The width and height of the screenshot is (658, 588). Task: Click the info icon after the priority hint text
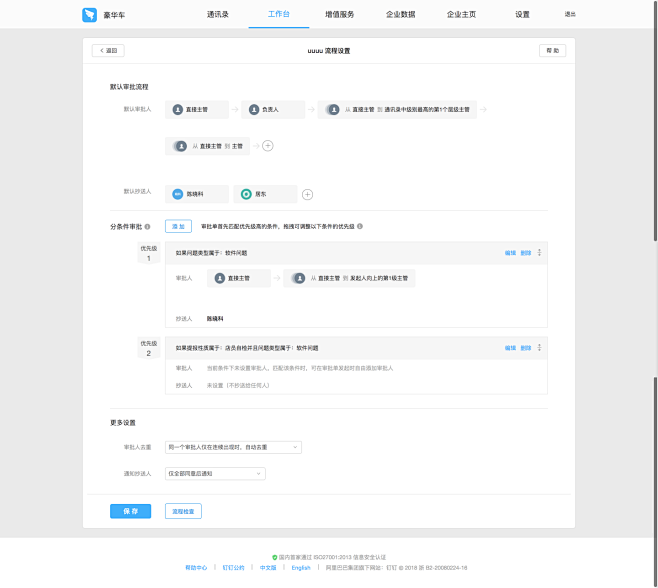coord(360,226)
